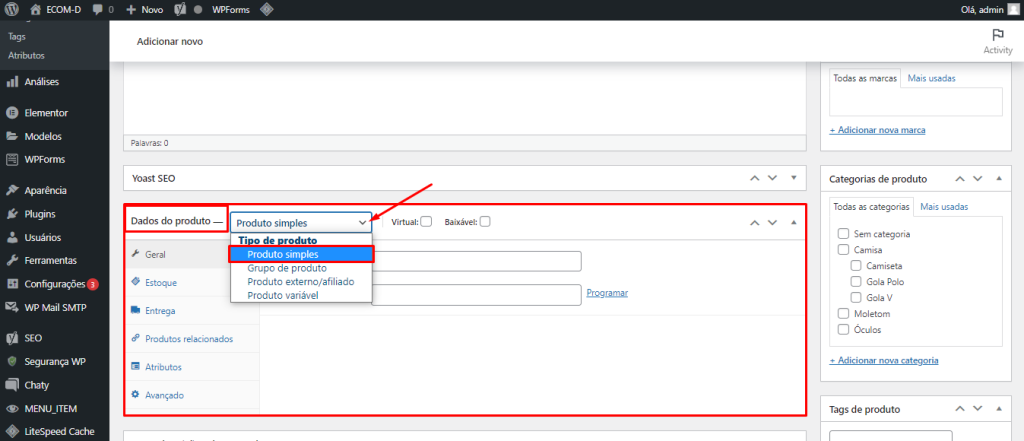Viewport: 1024px width, 441px height.
Task: Check the Óculos category
Action: click(x=843, y=329)
